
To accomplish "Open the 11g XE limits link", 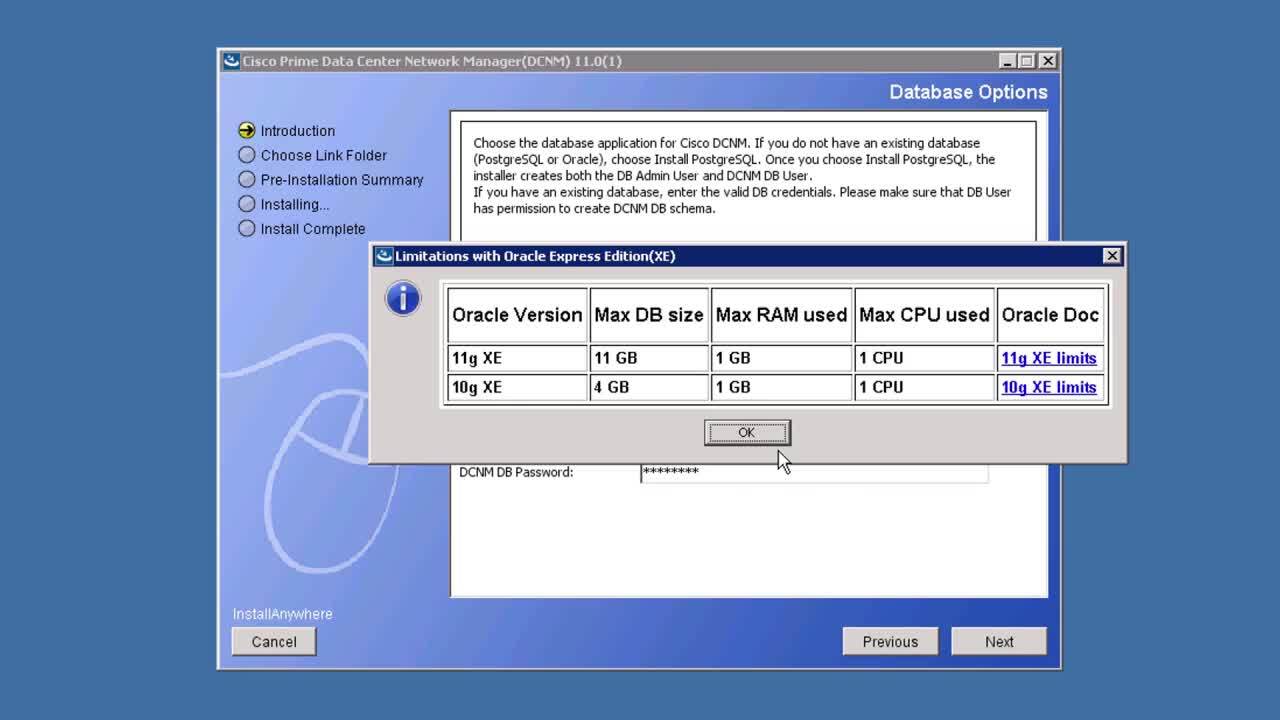I will (x=1049, y=358).
